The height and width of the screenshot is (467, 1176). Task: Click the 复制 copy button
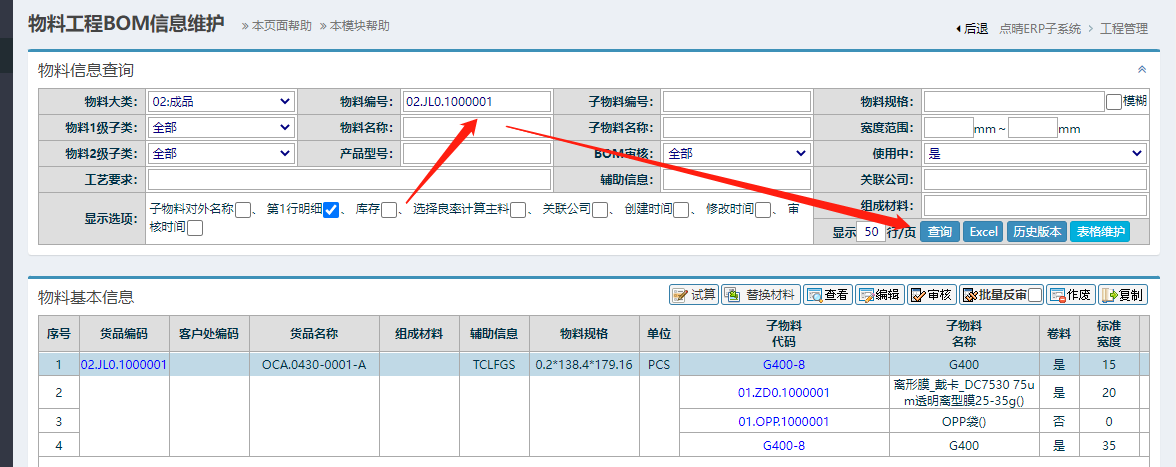pos(1123,295)
